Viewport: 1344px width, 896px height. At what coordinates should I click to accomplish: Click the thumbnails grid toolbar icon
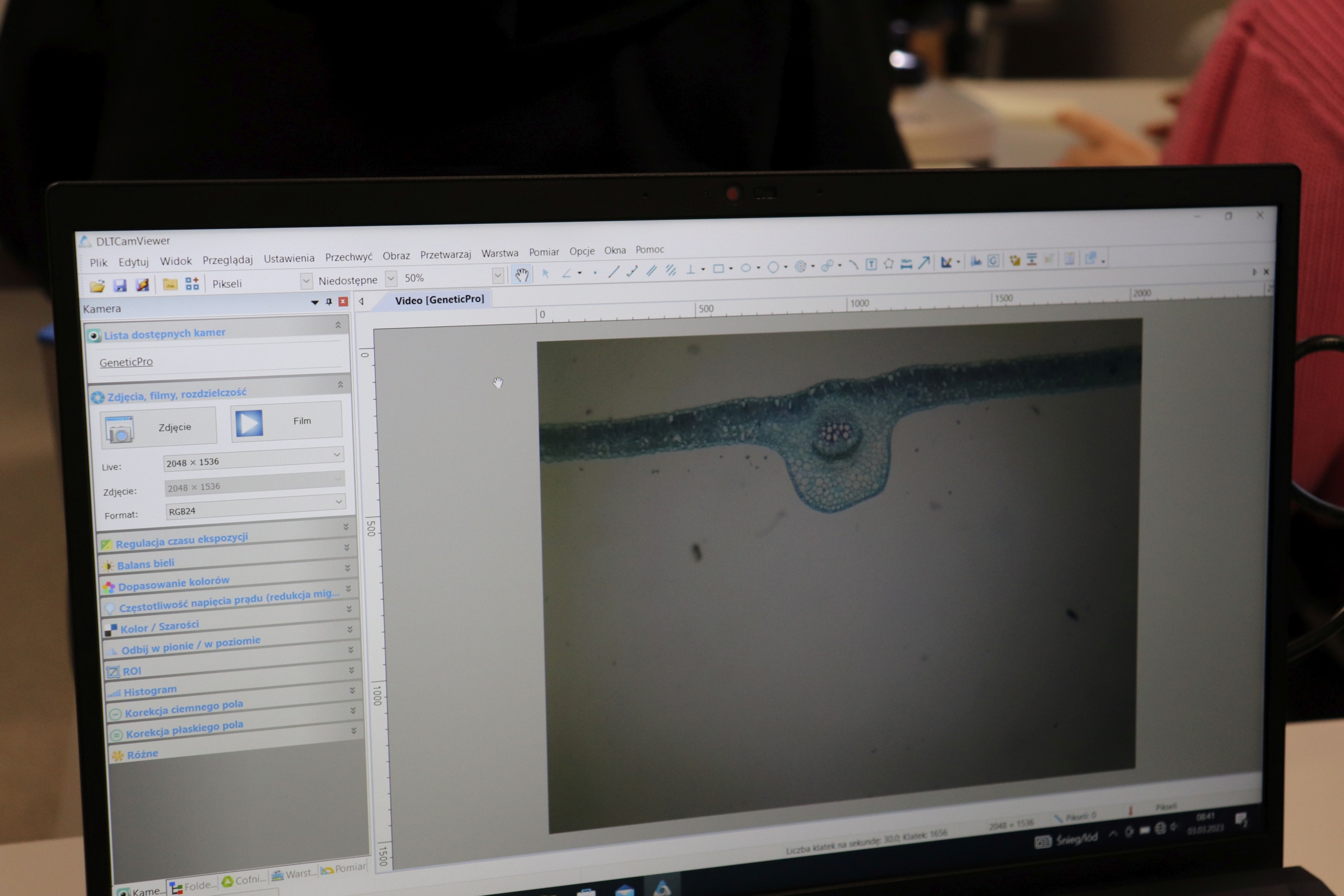[x=192, y=283]
